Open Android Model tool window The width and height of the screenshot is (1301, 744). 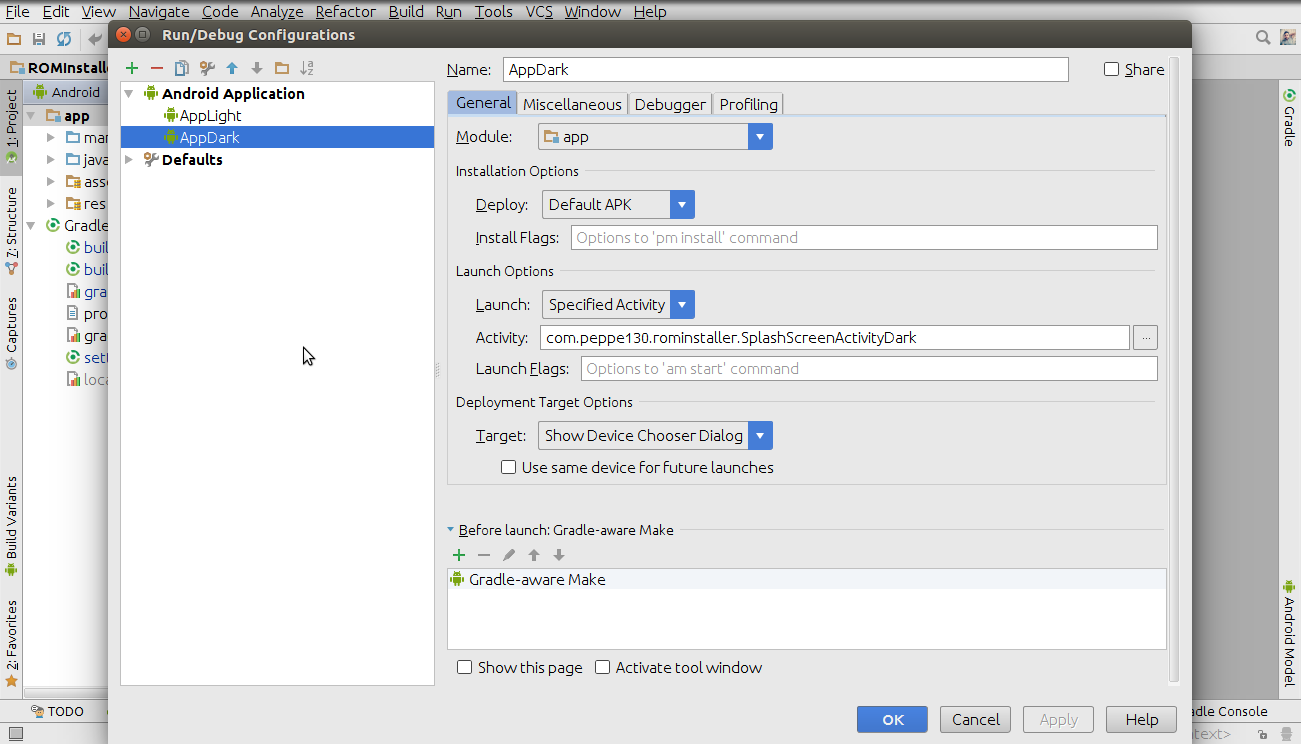coord(1289,633)
